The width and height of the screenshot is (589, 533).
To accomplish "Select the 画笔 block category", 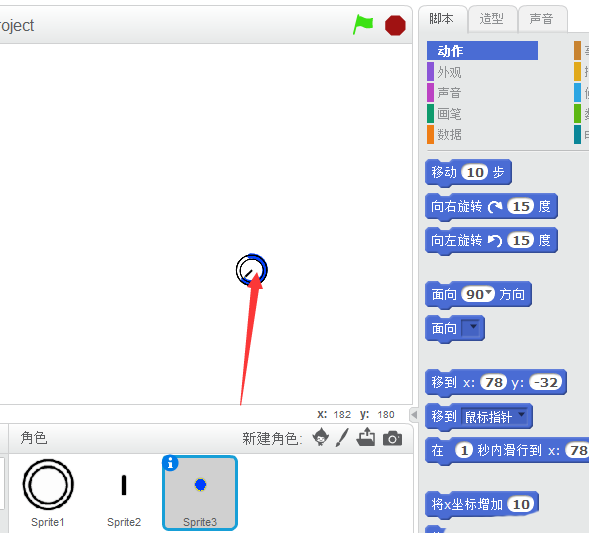I will coord(449,113).
